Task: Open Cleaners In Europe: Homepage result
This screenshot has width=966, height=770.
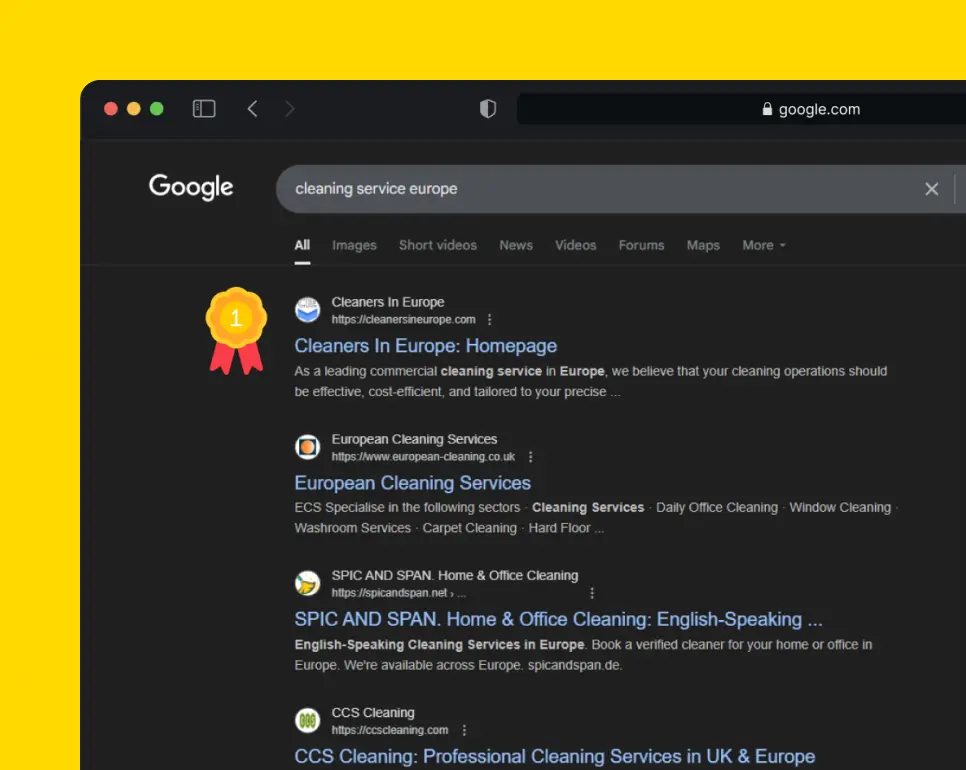Action: tap(425, 346)
